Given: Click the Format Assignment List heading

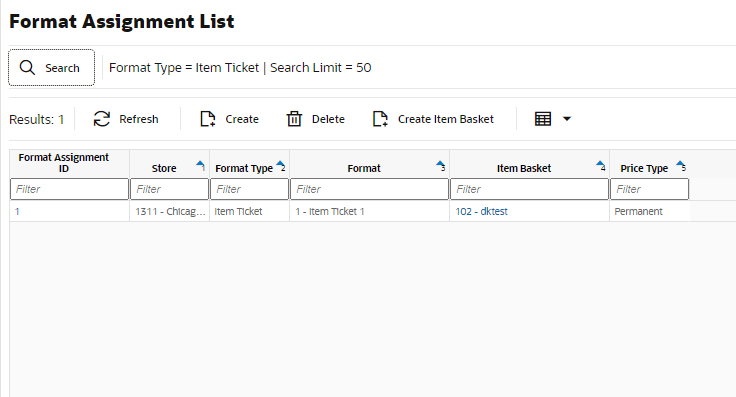Looking at the screenshot, I should 122,22.
